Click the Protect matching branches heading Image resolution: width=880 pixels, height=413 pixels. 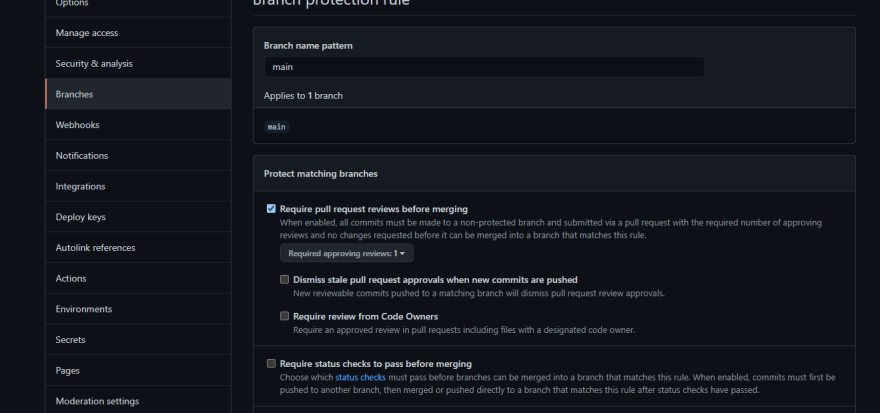pos(320,173)
